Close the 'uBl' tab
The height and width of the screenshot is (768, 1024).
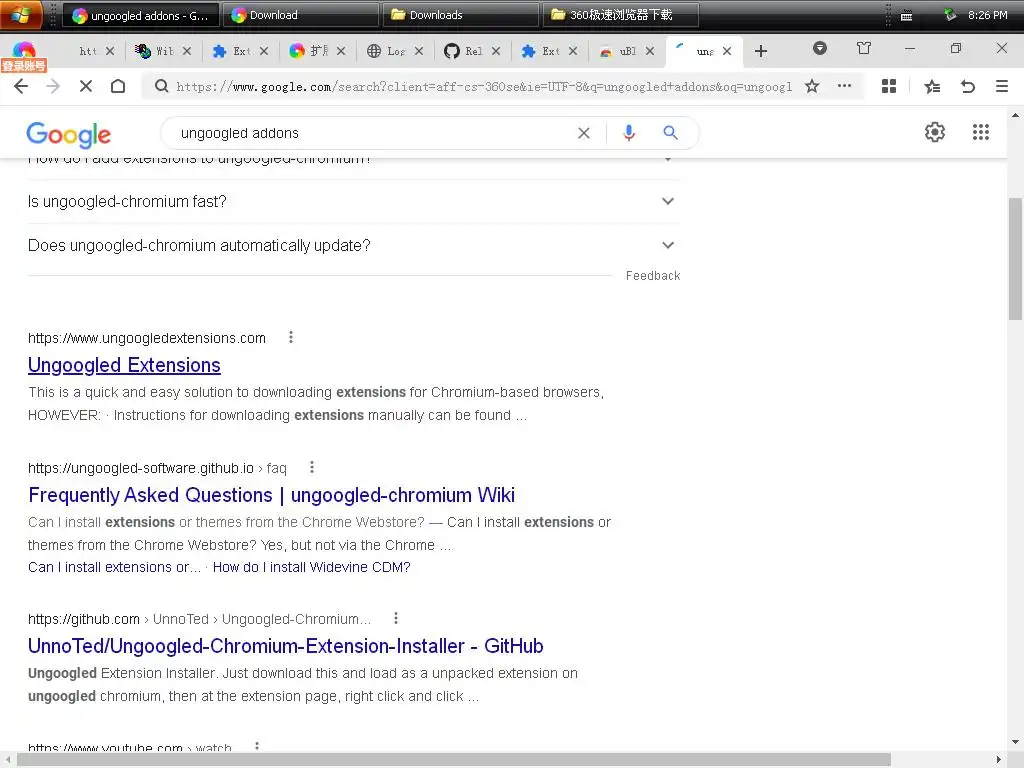[650, 51]
